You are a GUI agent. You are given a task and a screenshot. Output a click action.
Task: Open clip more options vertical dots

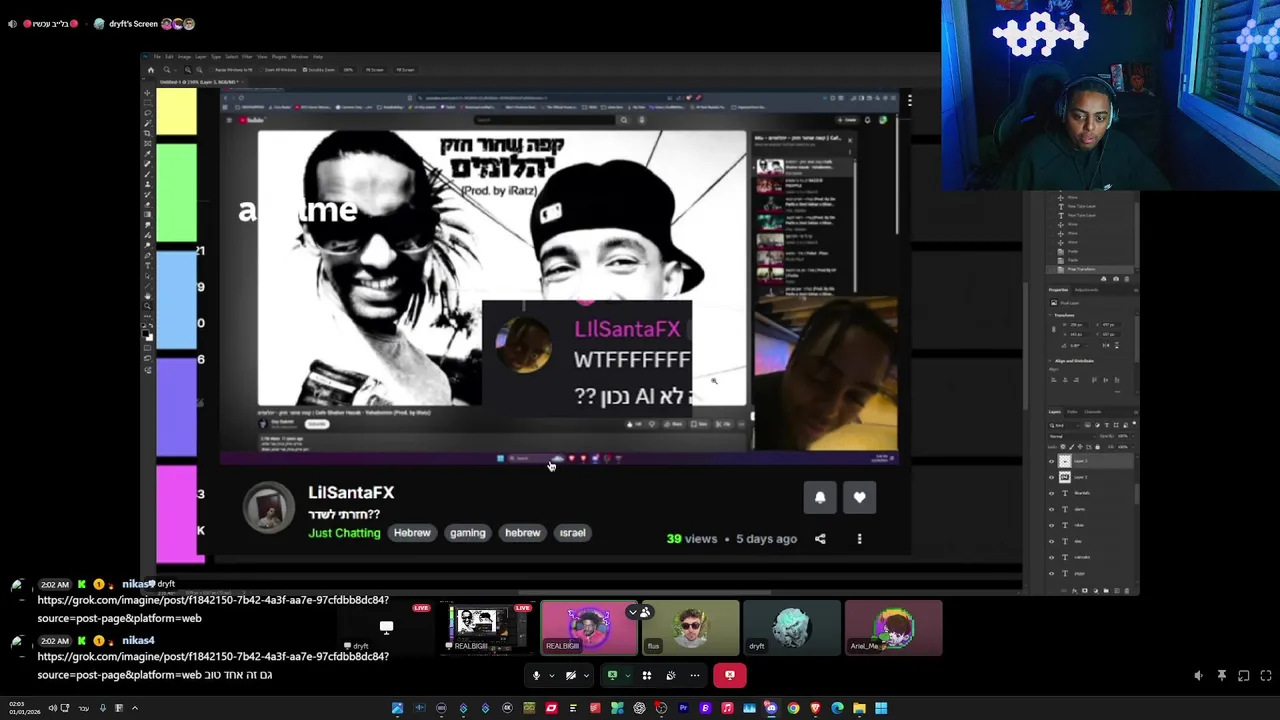[859, 539]
